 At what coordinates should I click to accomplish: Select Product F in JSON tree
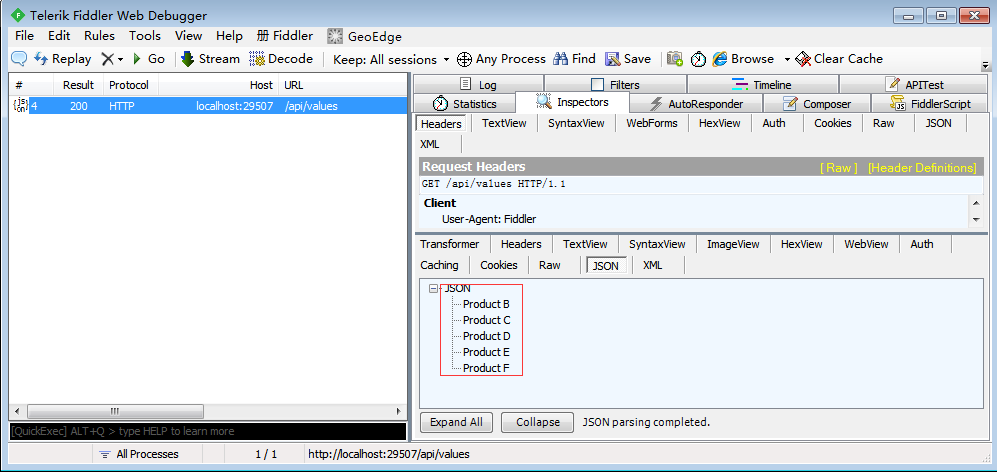[x=486, y=368]
